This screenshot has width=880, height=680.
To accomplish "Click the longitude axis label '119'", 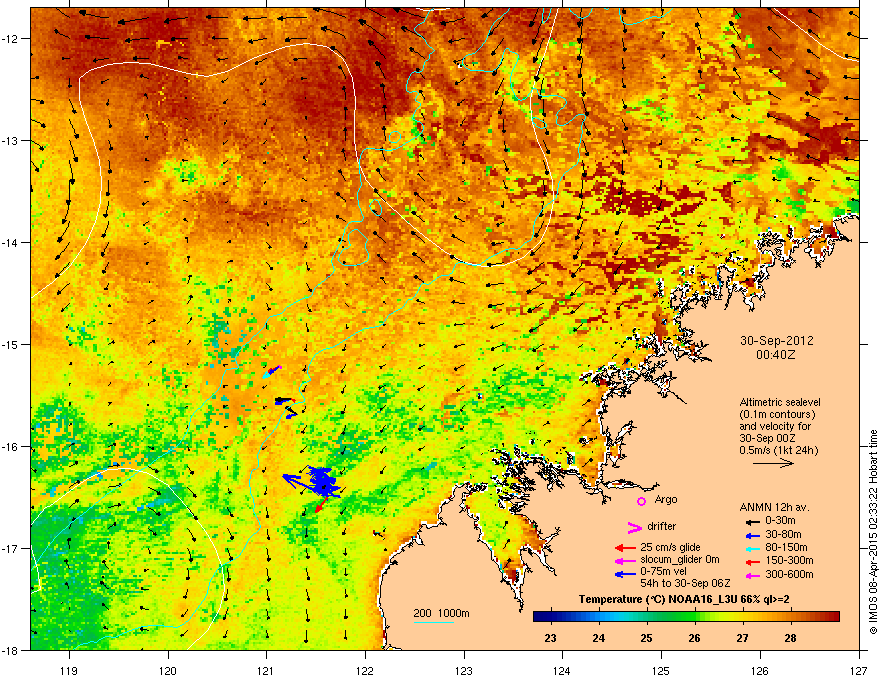I will pos(69,671).
